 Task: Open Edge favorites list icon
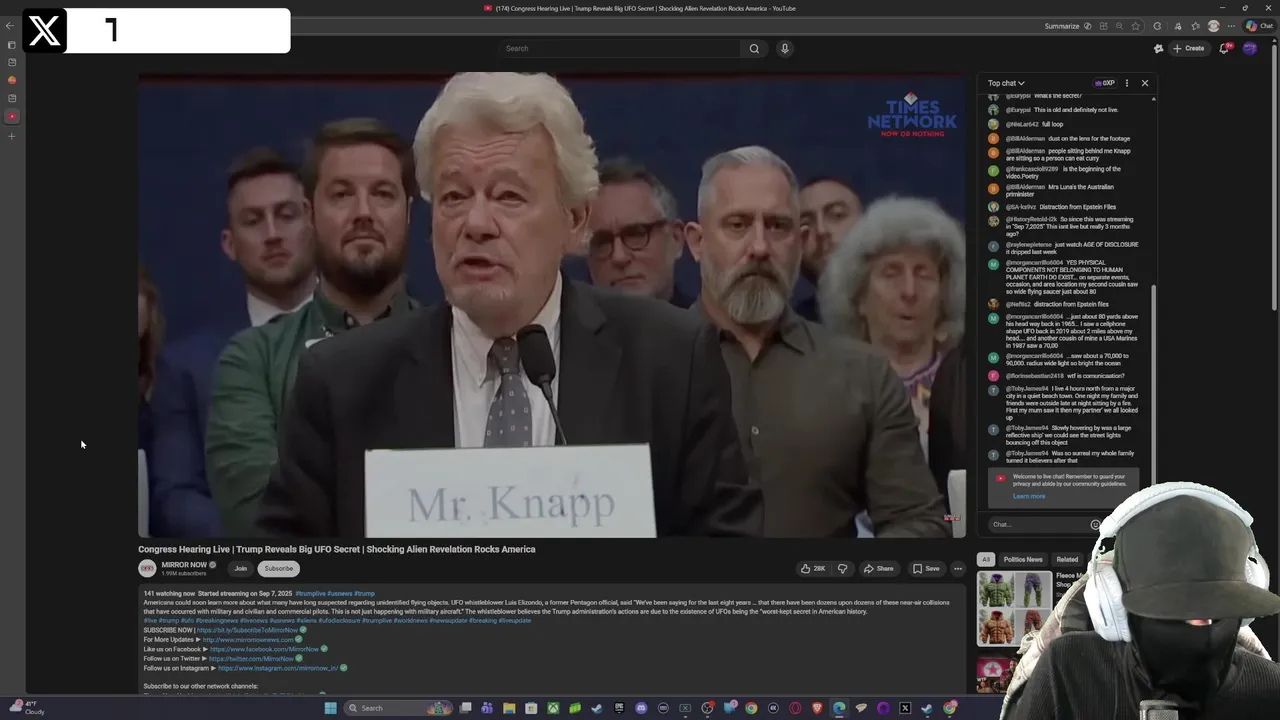1195,26
